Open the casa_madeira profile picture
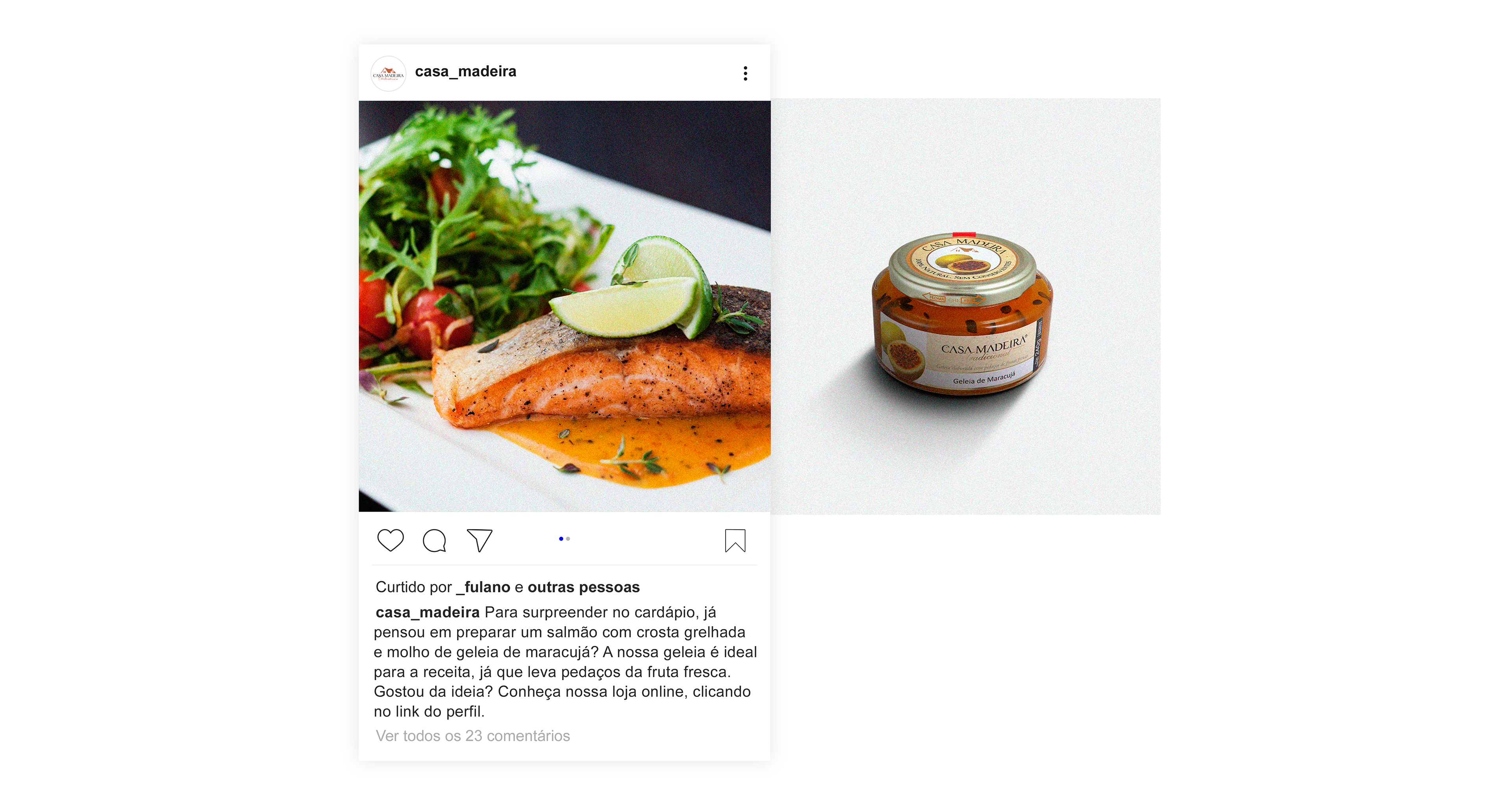1512x806 pixels. (389, 74)
